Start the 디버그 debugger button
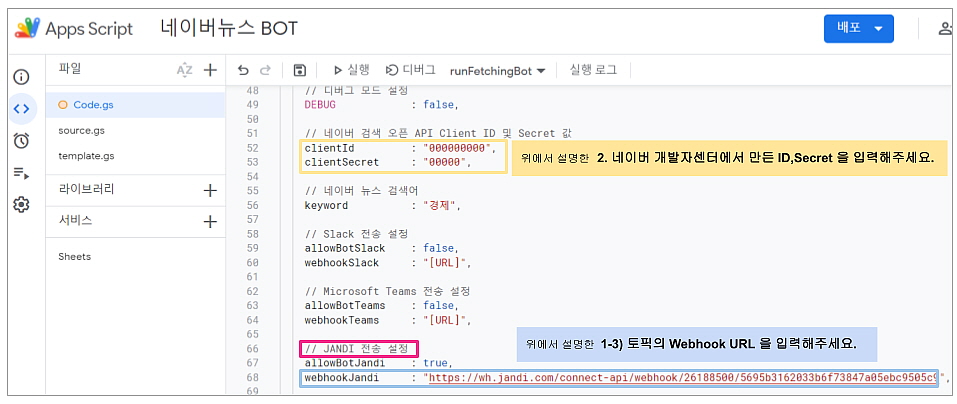 pyautogui.click(x=411, y=70)
